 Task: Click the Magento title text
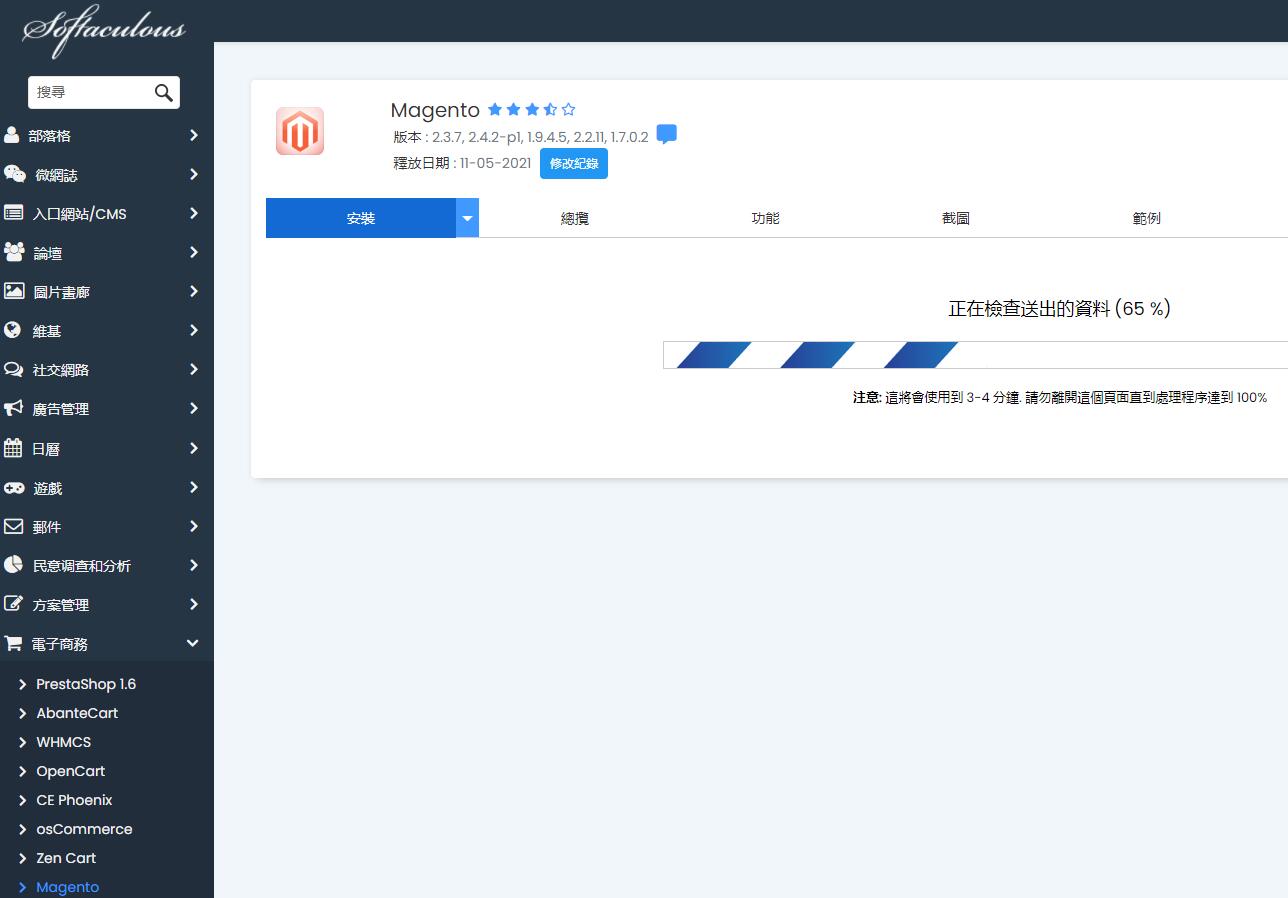435,110
